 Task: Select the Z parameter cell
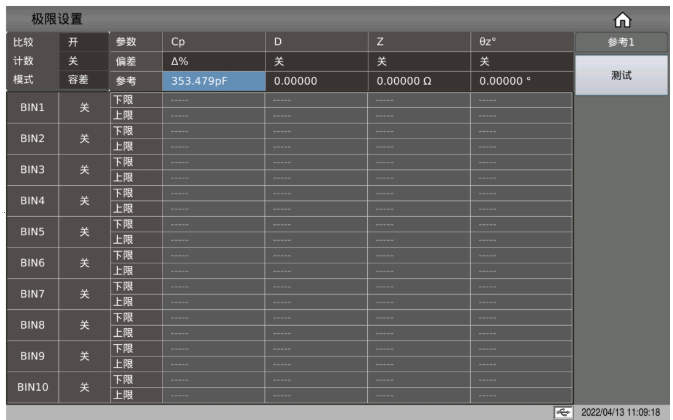[x=419, y=42]
